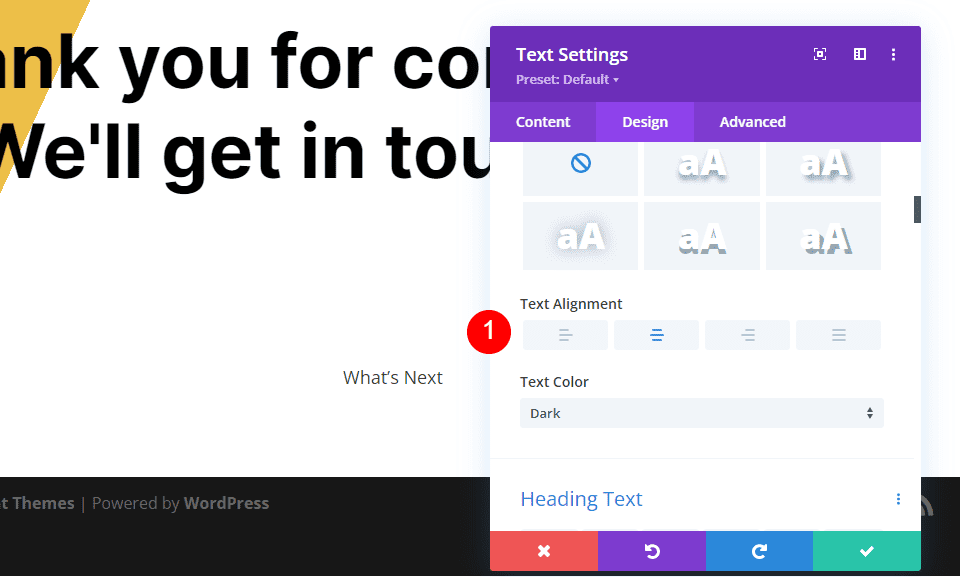The image size is (960, 577).
Task: Open the Text Color dropdown showing Dark
Action: (701, 412)
